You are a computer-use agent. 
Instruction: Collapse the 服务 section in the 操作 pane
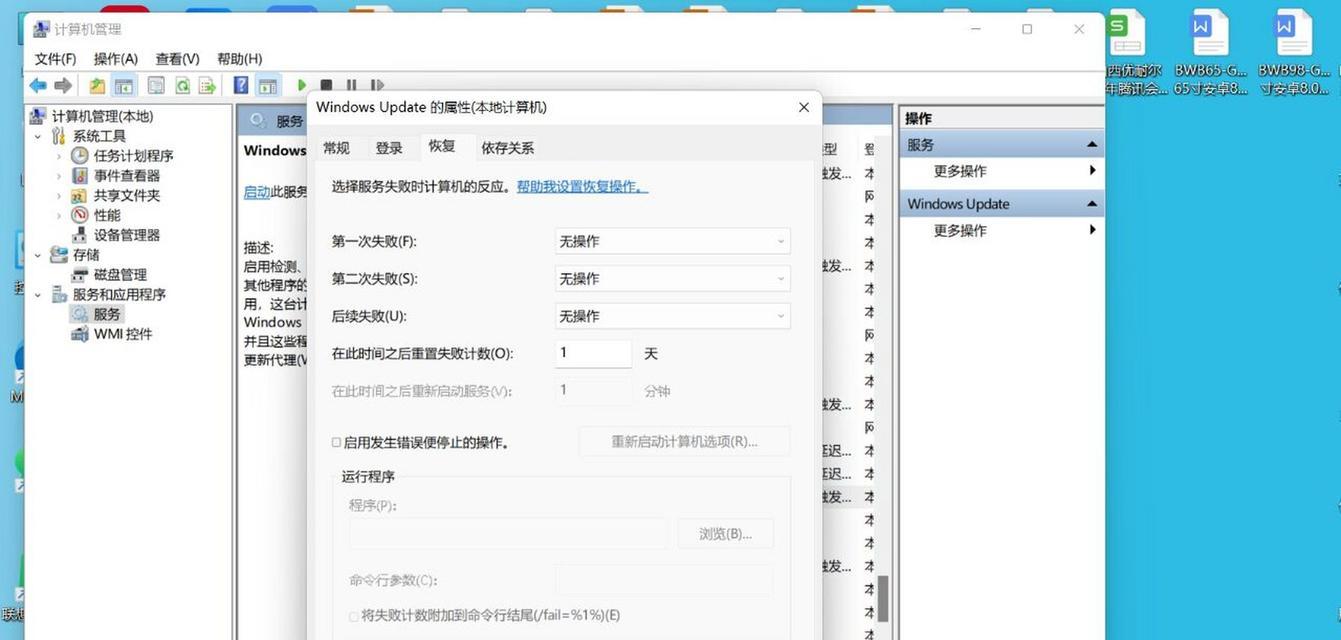(1092, 145)
